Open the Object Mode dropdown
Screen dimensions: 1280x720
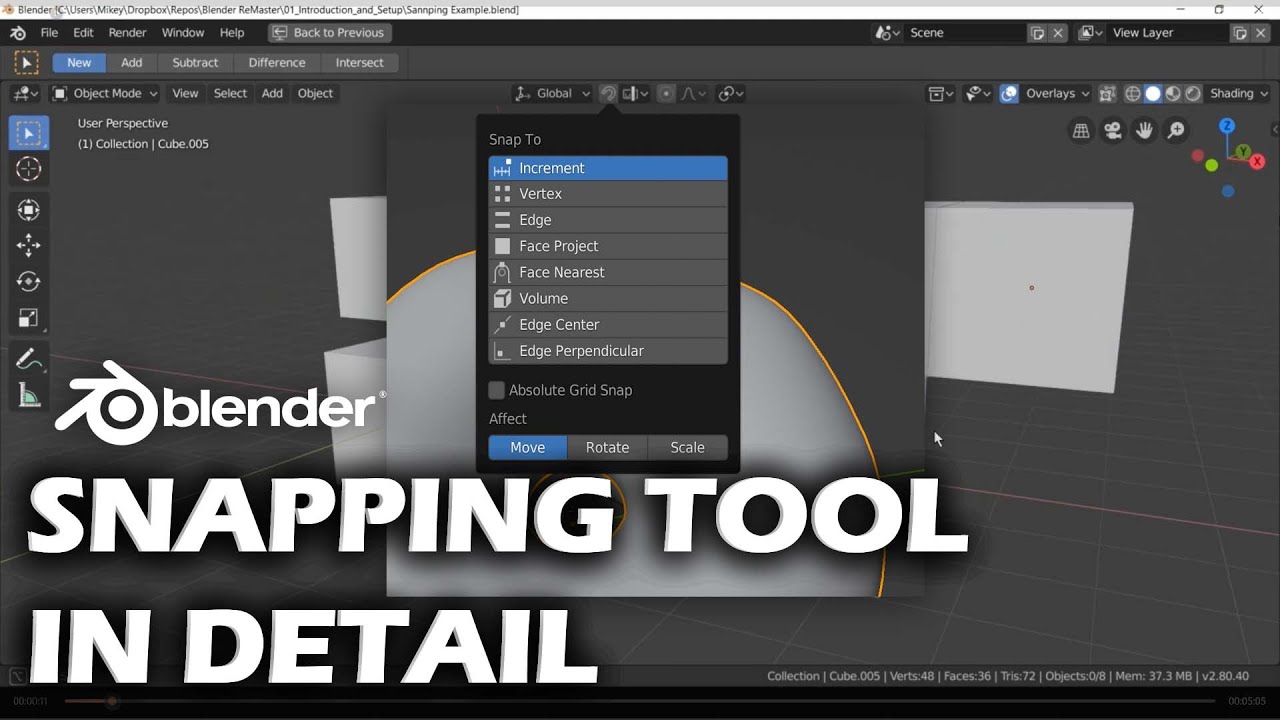coord(105,93)
